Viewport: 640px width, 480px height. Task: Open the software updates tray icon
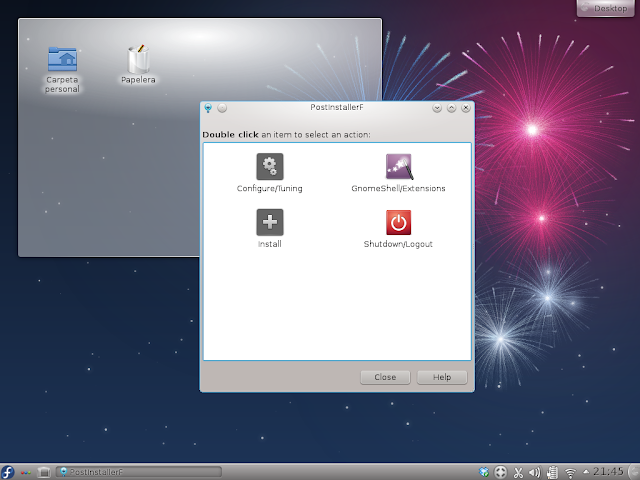point(484,473)
